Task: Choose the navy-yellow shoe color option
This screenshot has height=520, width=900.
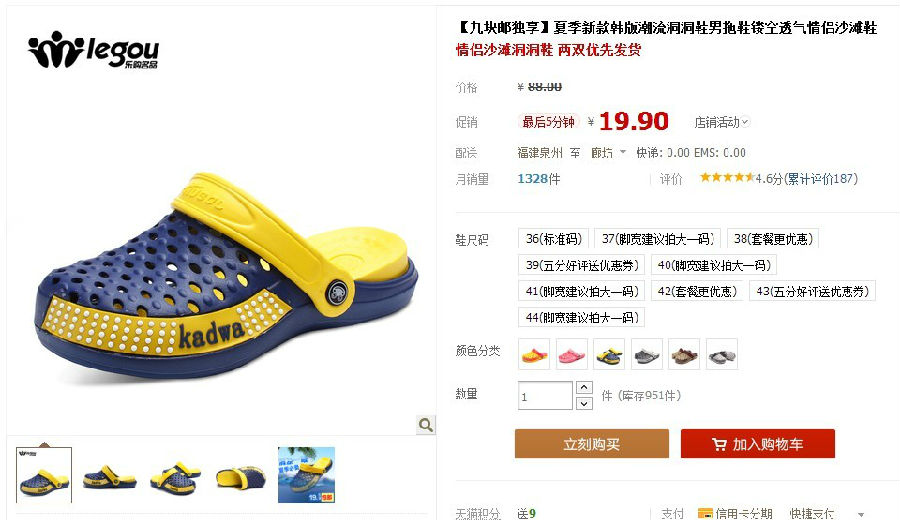Action: (609, 354)
